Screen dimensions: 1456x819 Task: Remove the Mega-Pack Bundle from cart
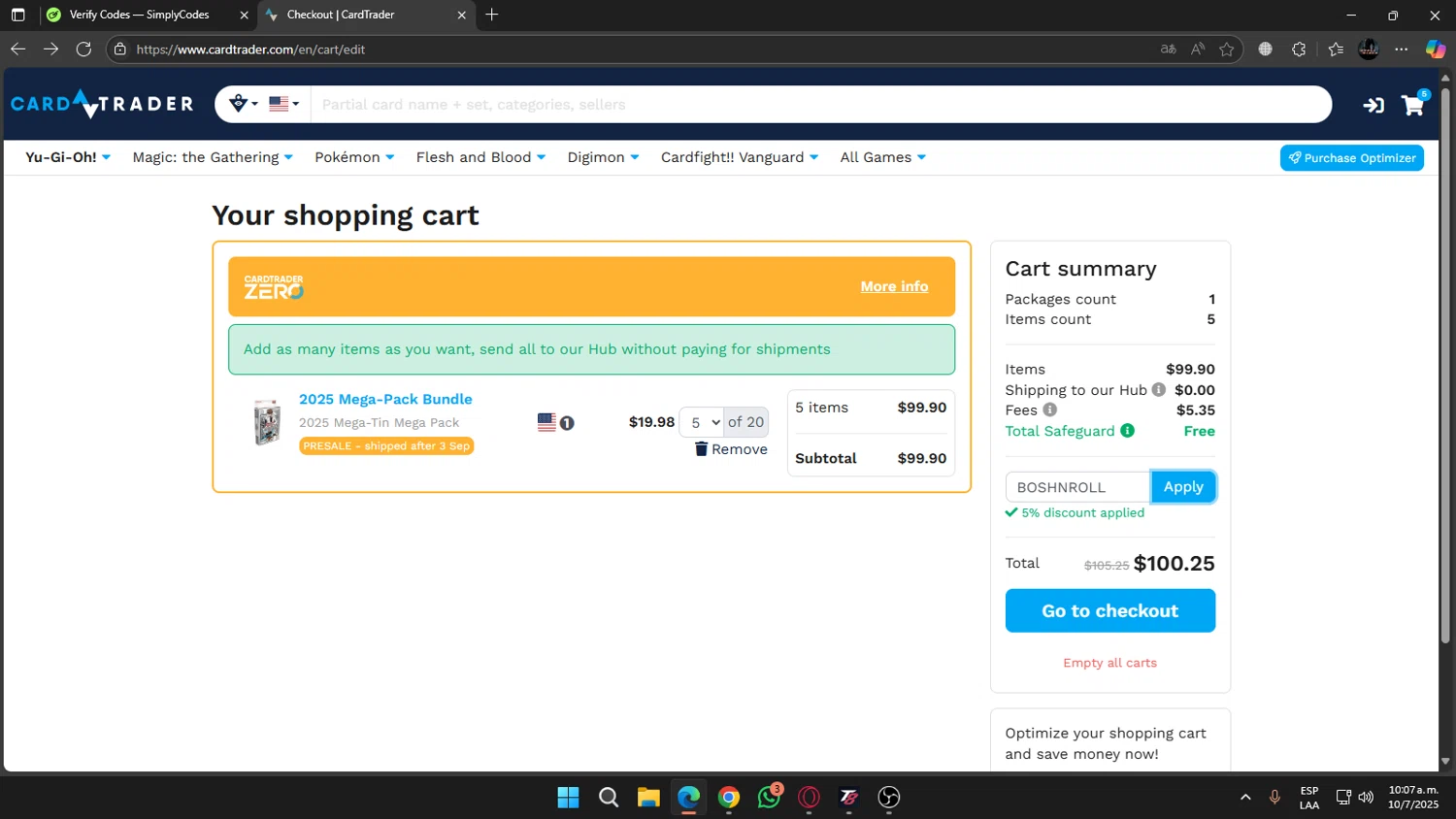731,449
